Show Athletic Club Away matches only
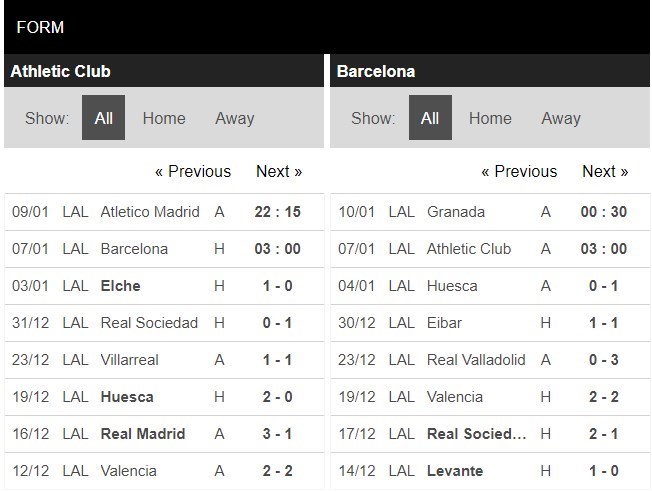The width and height of the screenshot is (652, 492). pyautogui.click(x=235, y=118)
